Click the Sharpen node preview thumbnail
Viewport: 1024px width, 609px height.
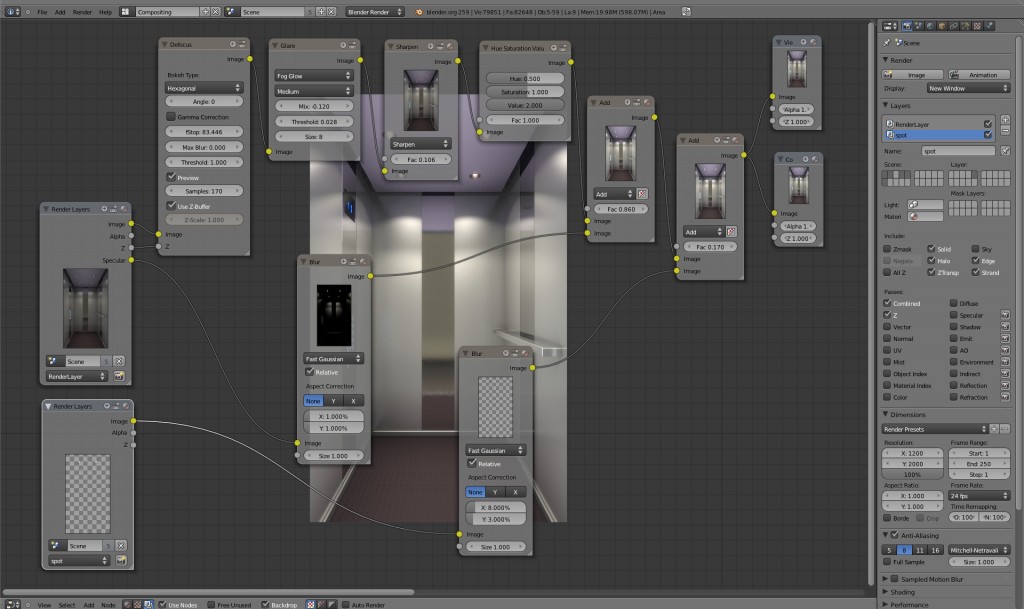tap(421, 101)
